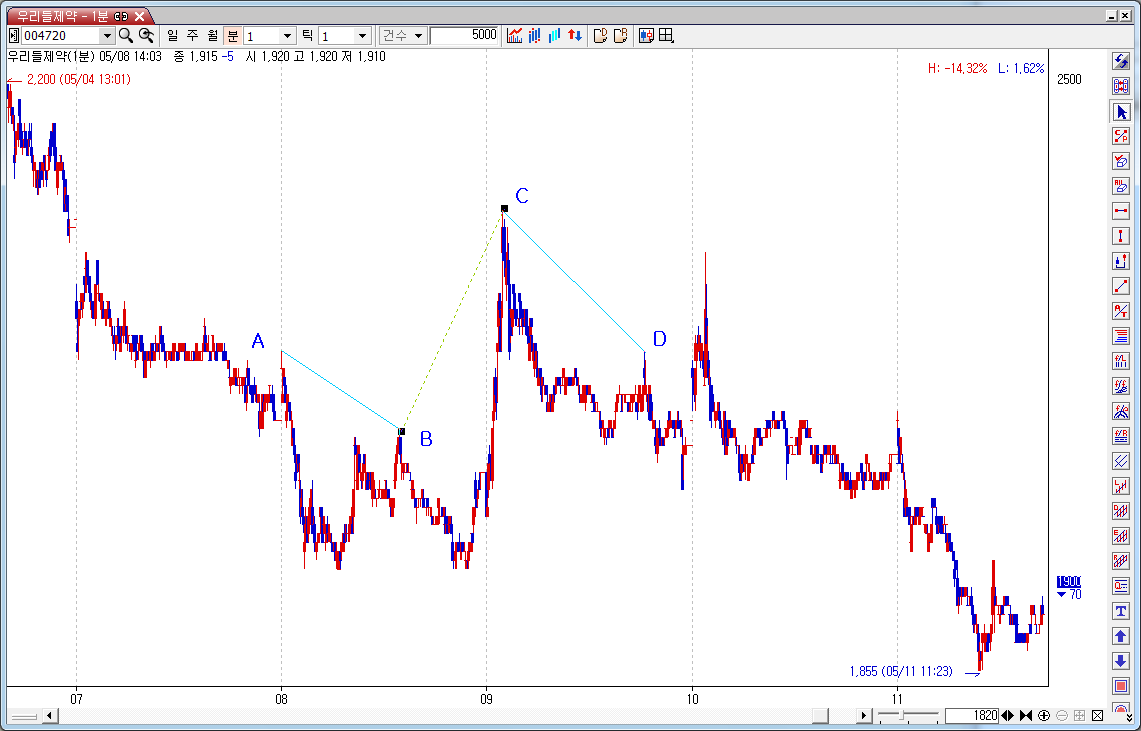The image size is (1141, 731).
Task: Choose the horizontal line drawing tool
Action: (1121, 211)
